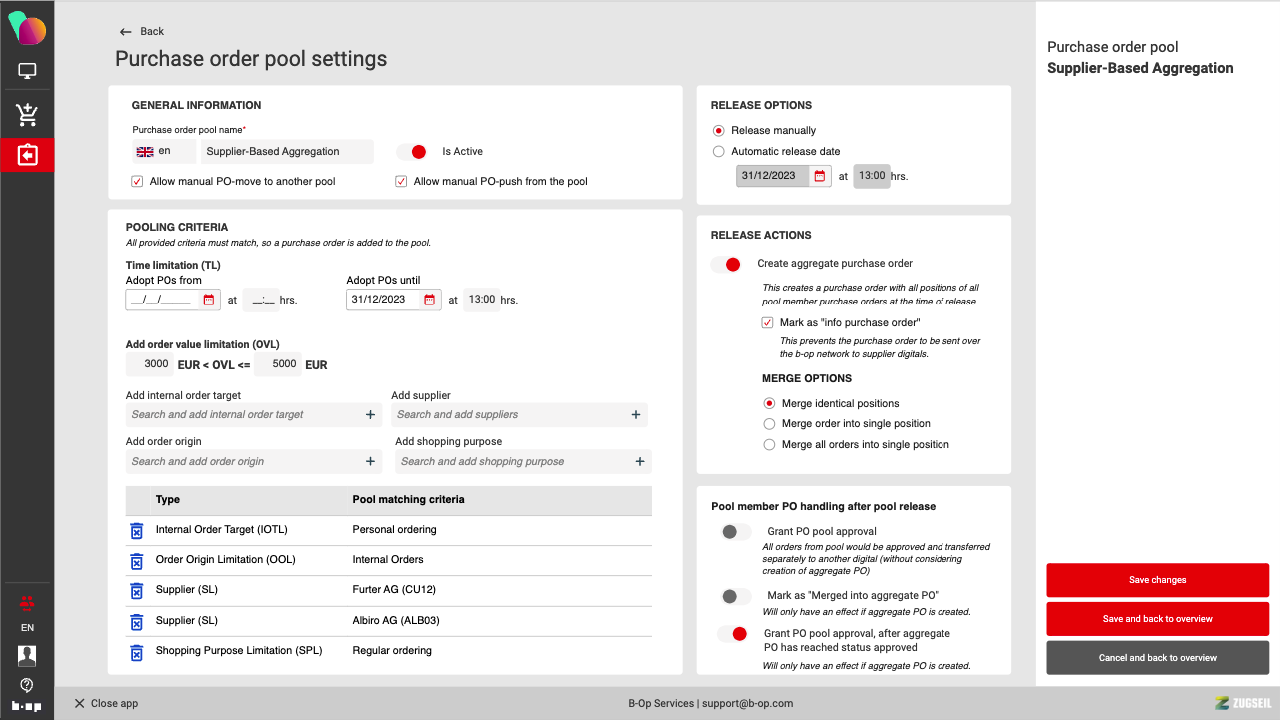The width and height of the screenshot is (1280, 720).
Task: Click Save changes button
Action: pos(1157,580)
